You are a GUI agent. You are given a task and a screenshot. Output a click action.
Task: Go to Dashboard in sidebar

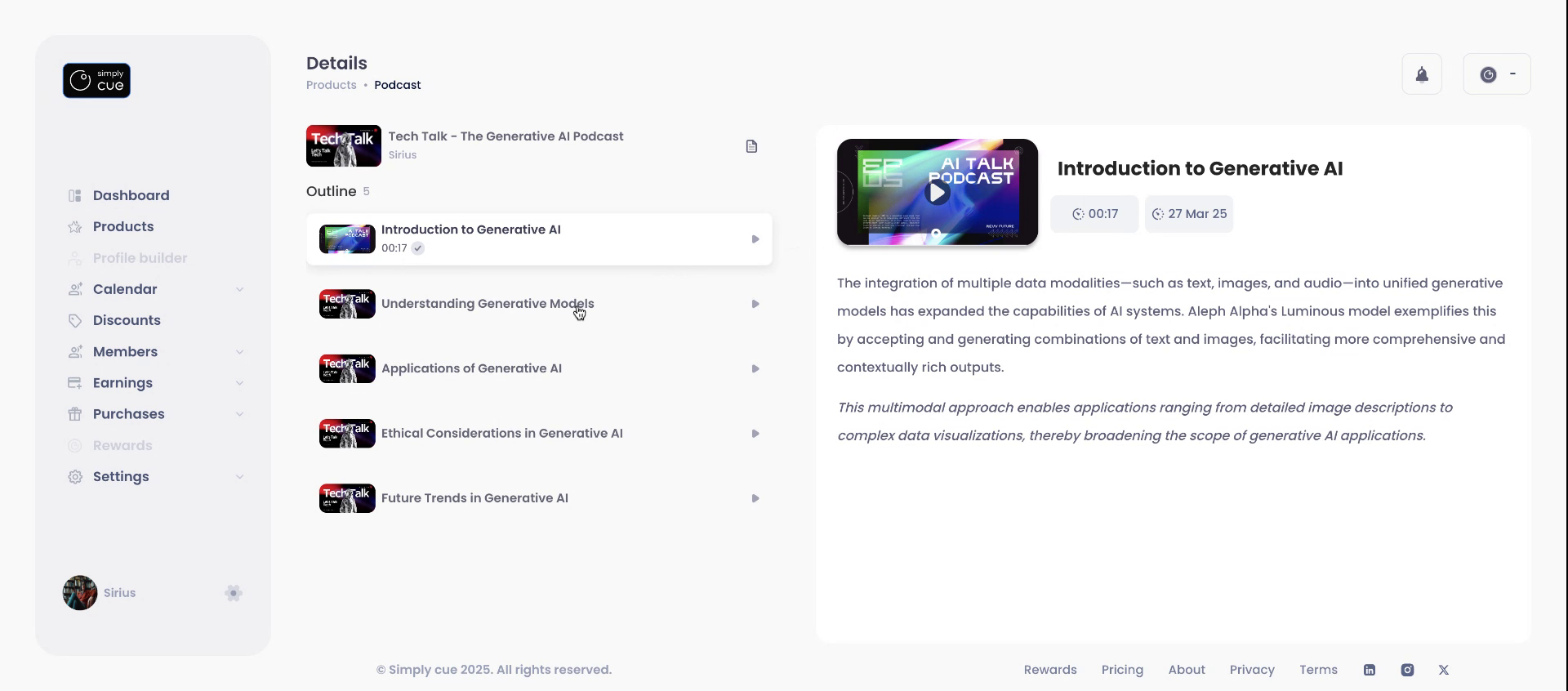click(x=131, y=195)
